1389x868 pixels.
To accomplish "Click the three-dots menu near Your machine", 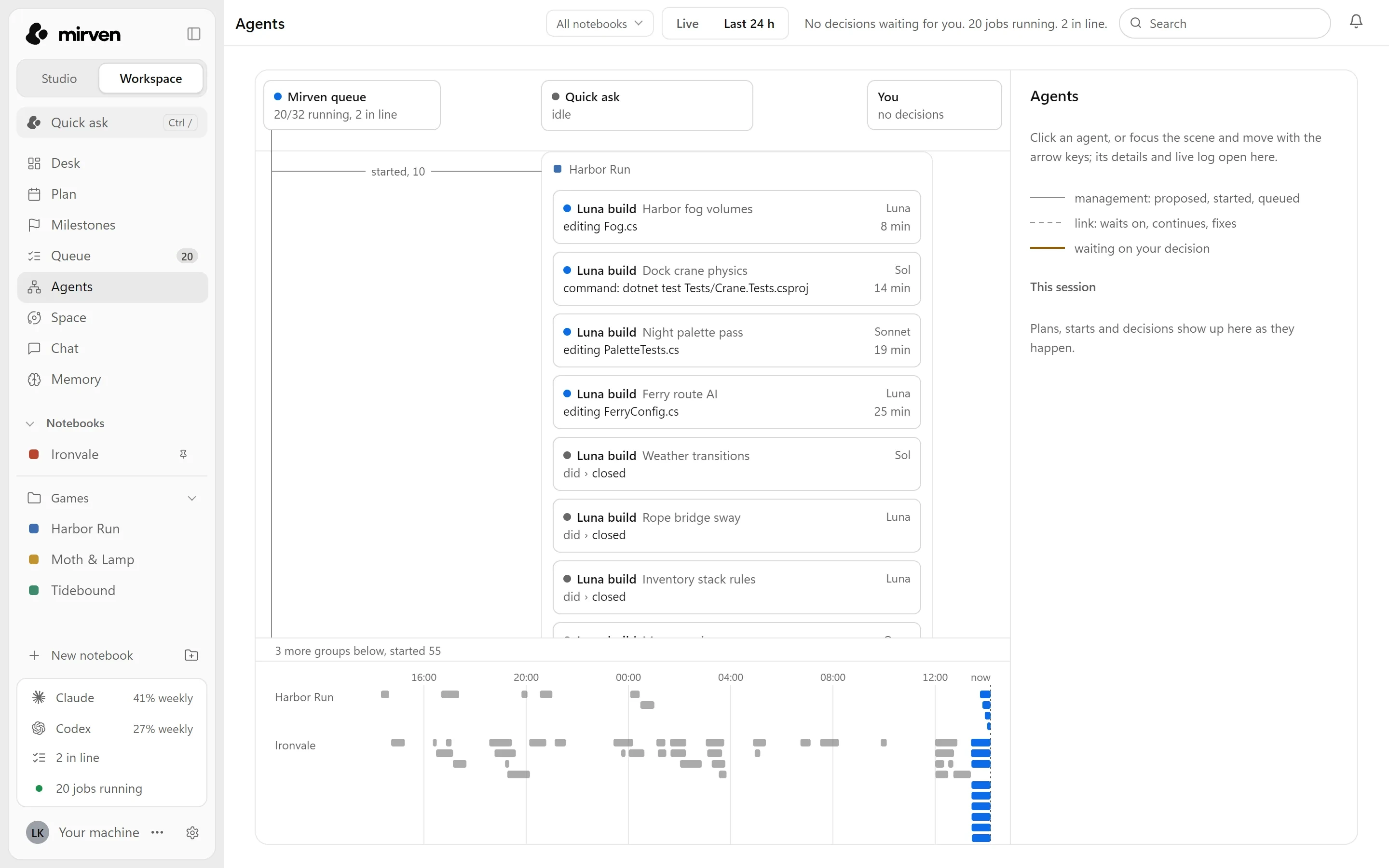I will pos(157,832).
